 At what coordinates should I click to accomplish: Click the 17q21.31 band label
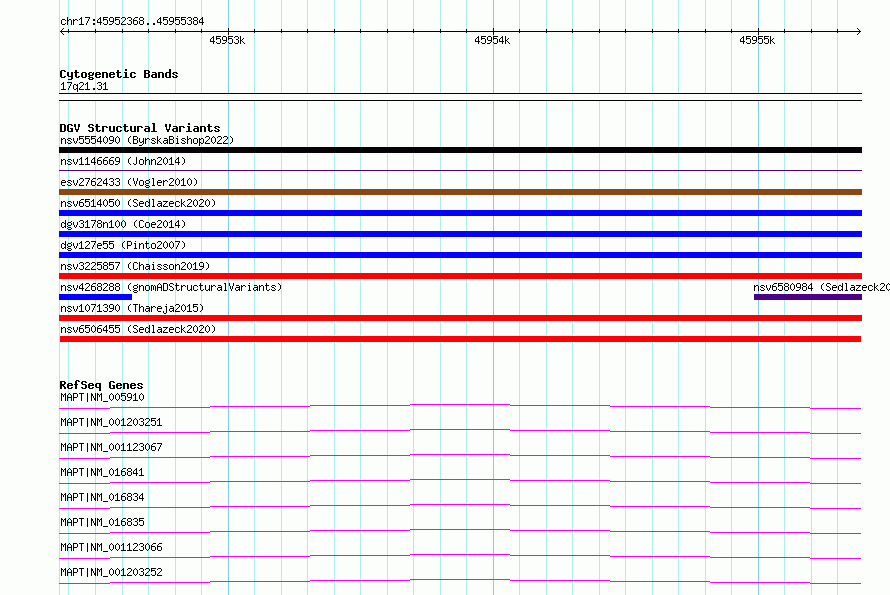[x=84, y=86]
